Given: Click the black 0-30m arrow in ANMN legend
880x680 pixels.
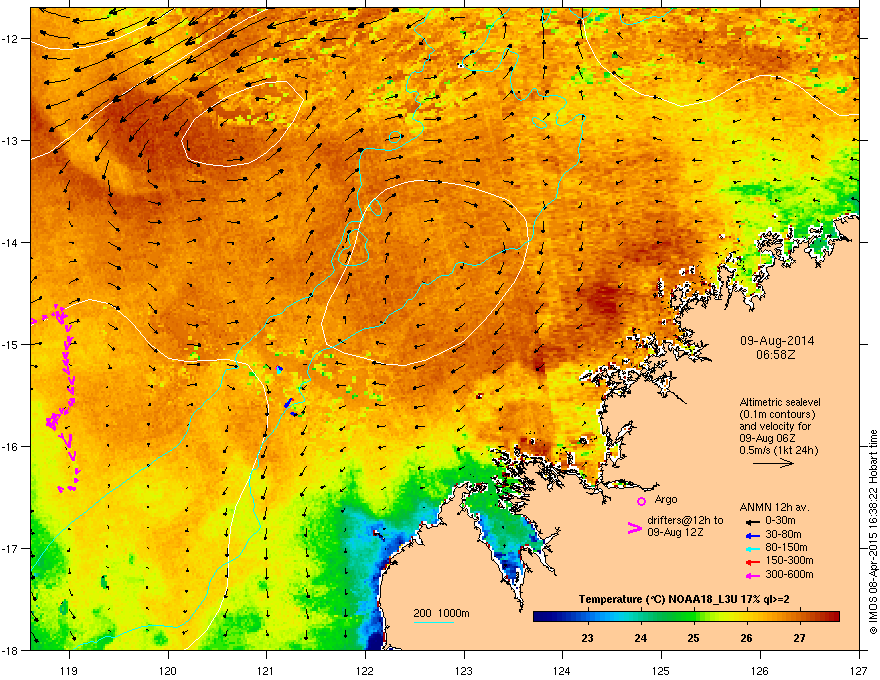Looking at the screenshot, I should [x=751, y=521].
